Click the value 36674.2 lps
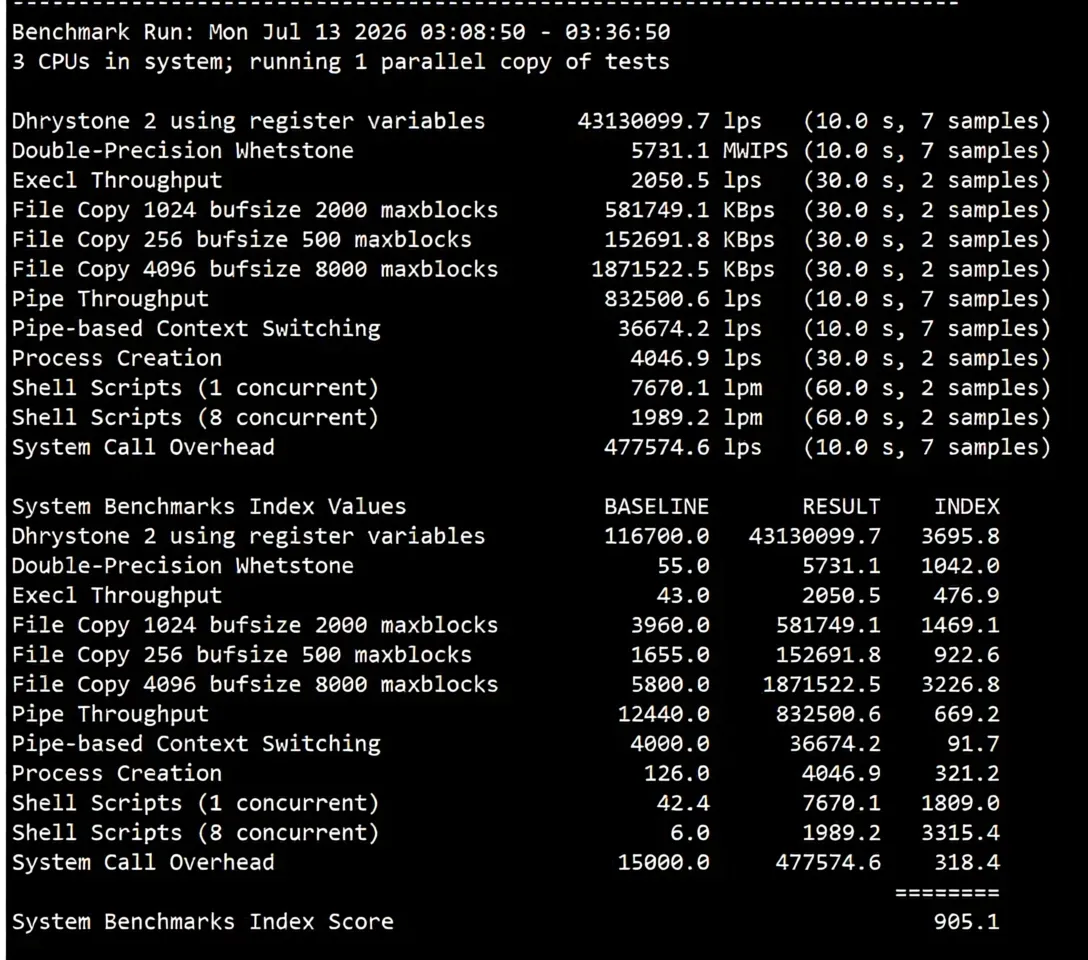 point(689,329)
